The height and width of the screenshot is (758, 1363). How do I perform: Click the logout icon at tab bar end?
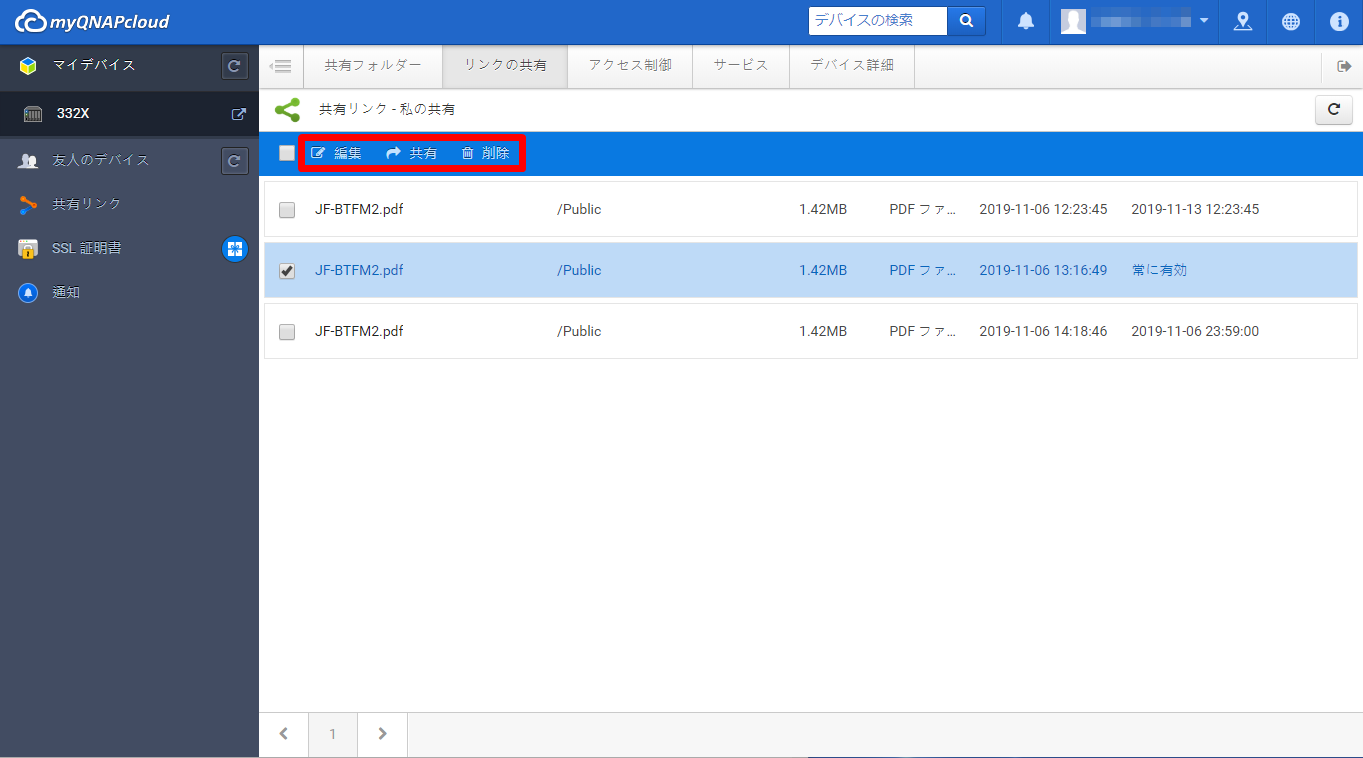(1343, 66)
